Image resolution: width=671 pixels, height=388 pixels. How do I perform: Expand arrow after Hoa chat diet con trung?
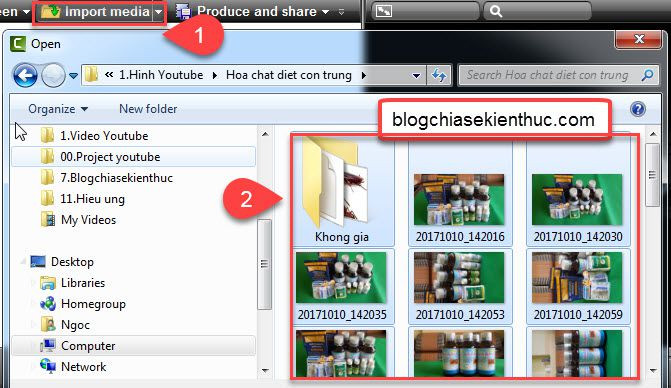click(363, 75)
